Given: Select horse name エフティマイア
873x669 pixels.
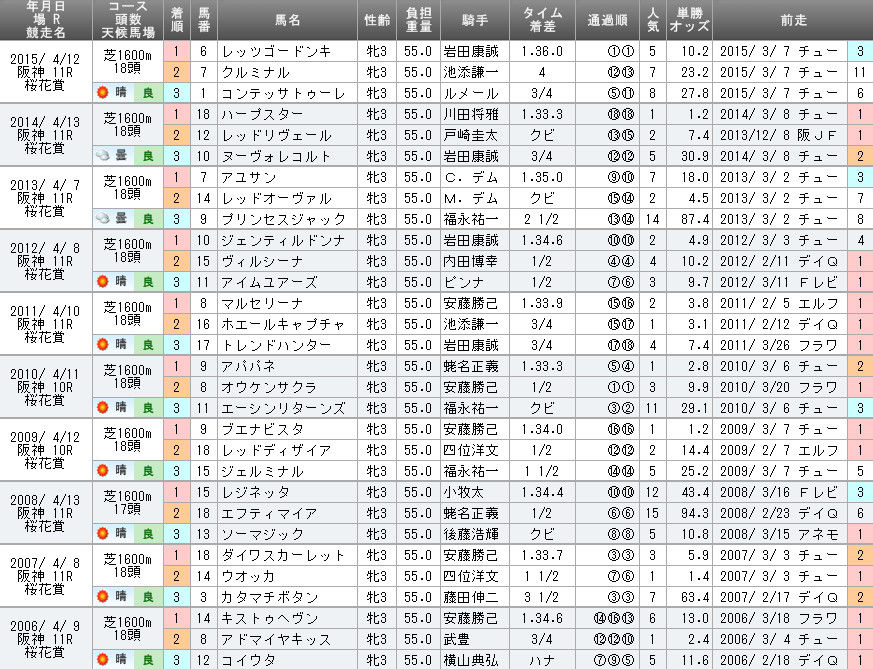Looking at the screenshot, I should point(269,513).
